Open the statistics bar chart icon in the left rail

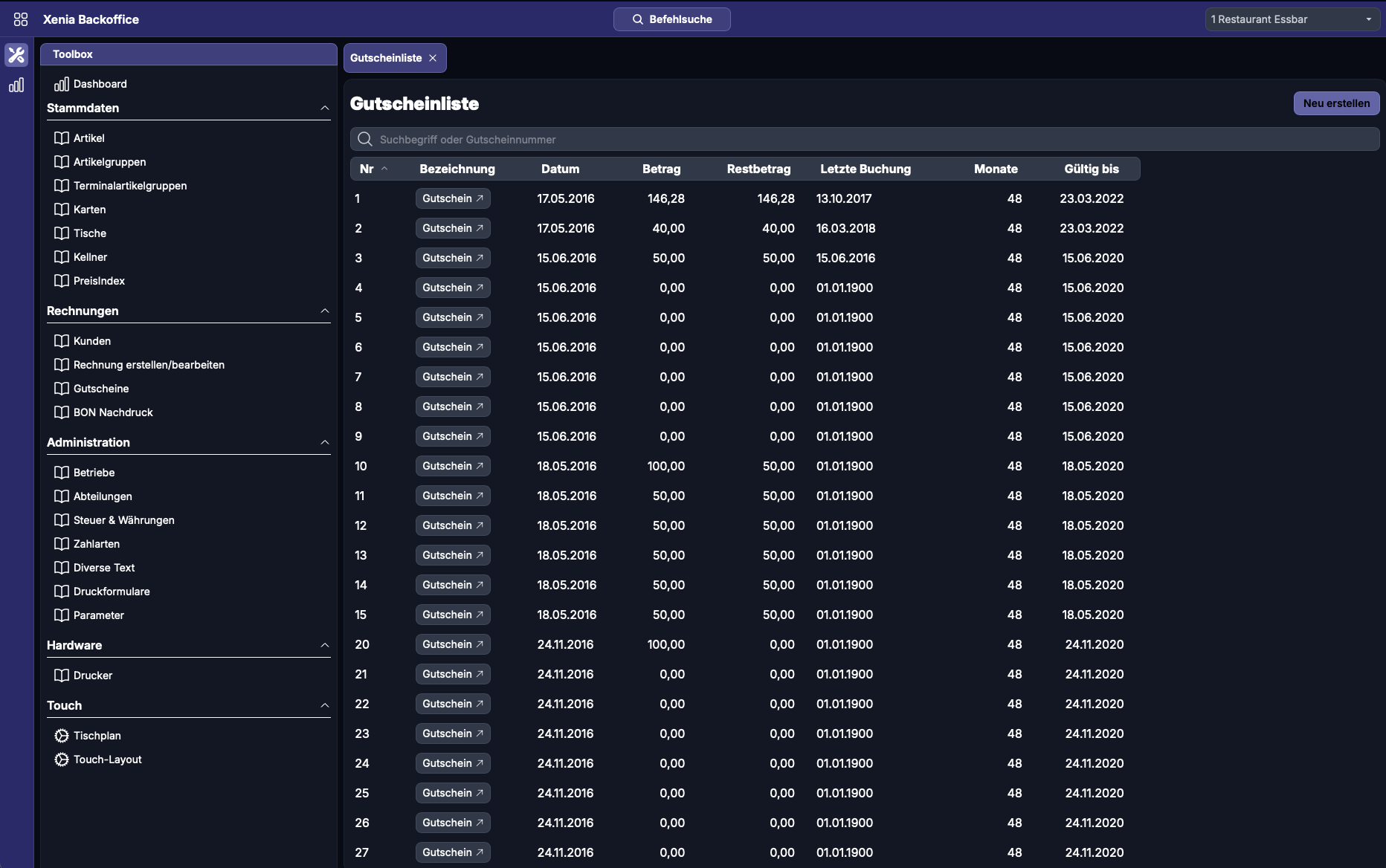click(16, 85)
